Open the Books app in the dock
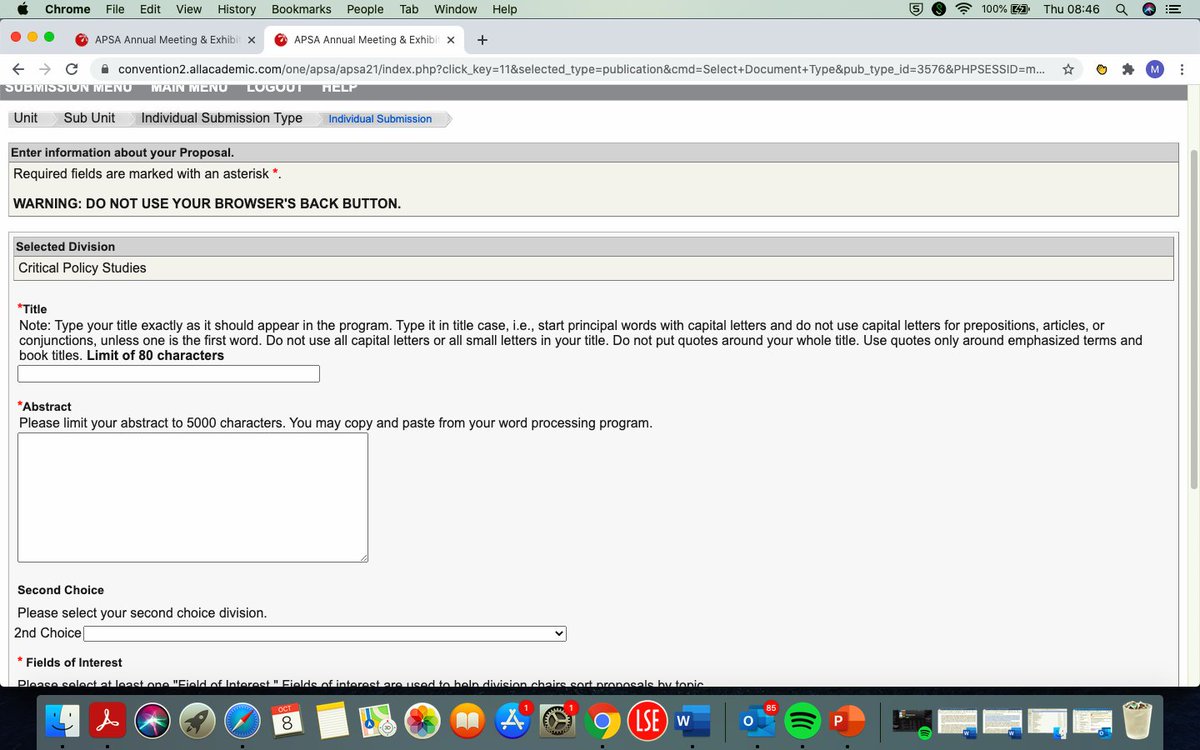This screenshot has height=750, width=1200. pyautogui.click(x=467, y=721)
